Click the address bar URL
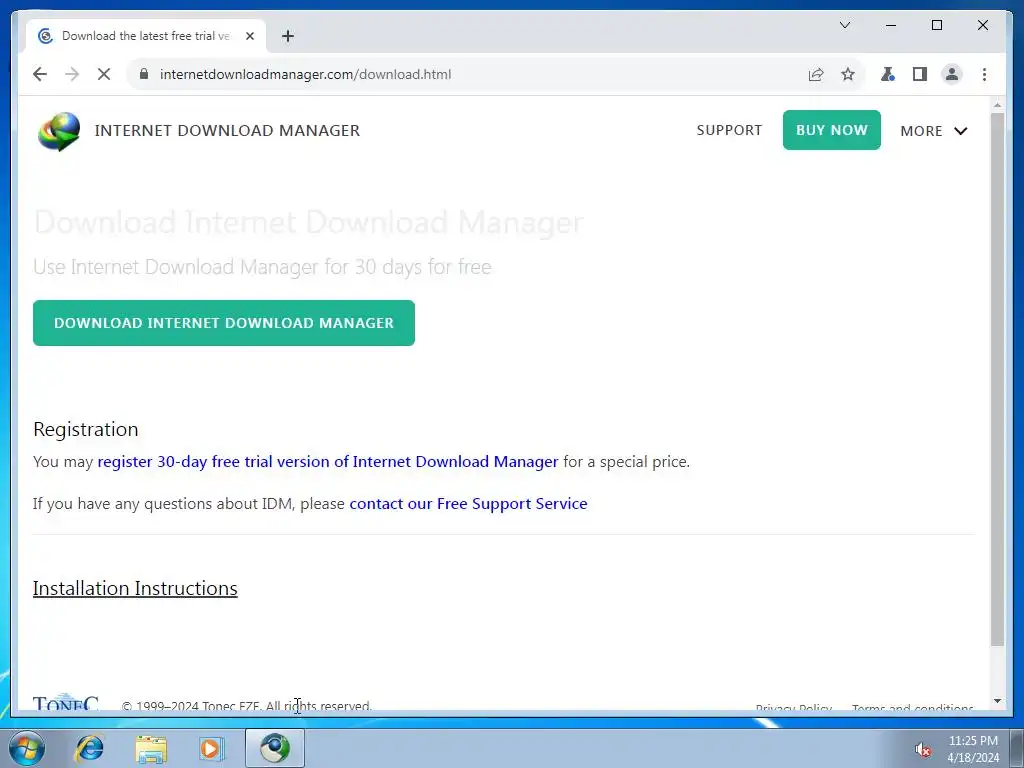This screenshot has width=1024, height=768. click(x=306, y=74)
